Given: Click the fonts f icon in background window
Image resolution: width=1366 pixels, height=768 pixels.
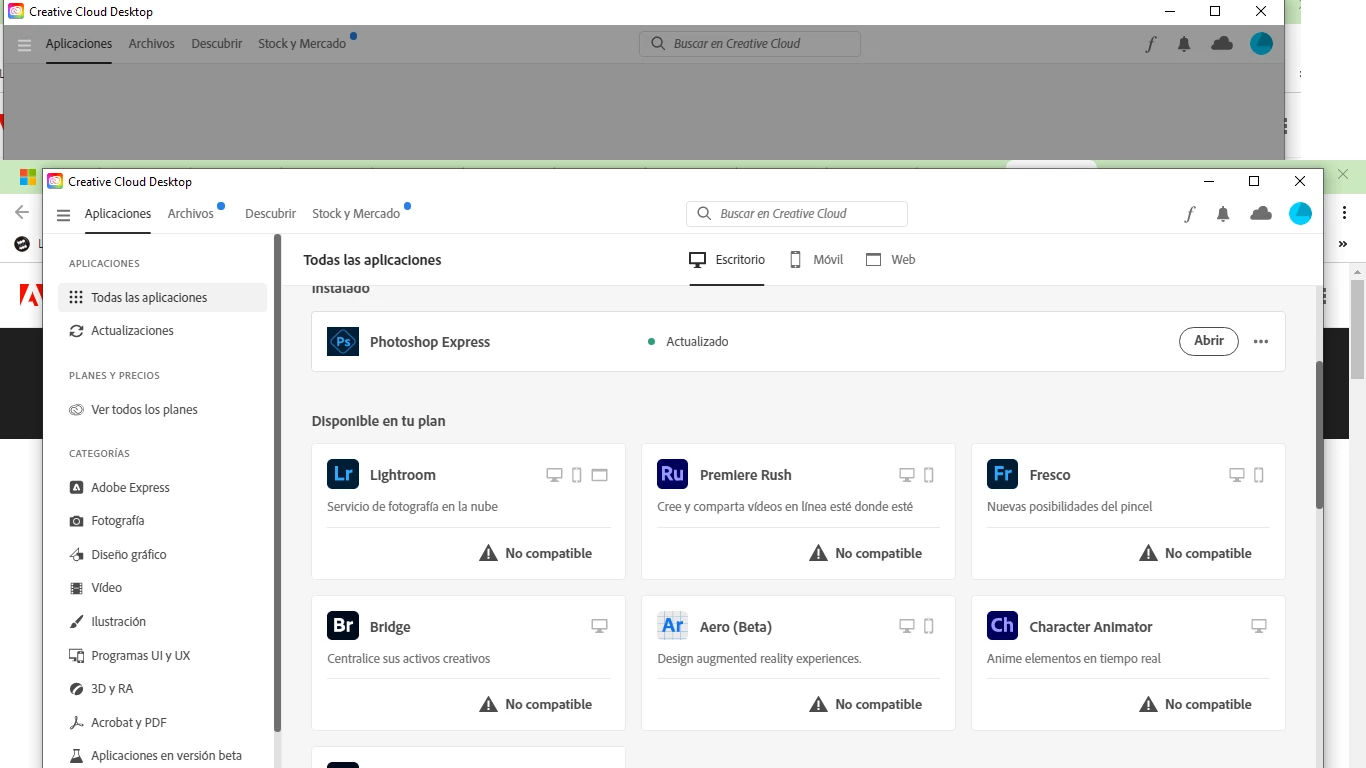Looking at the screenshot, I should pyautogui.click(x=1150, y=44).
